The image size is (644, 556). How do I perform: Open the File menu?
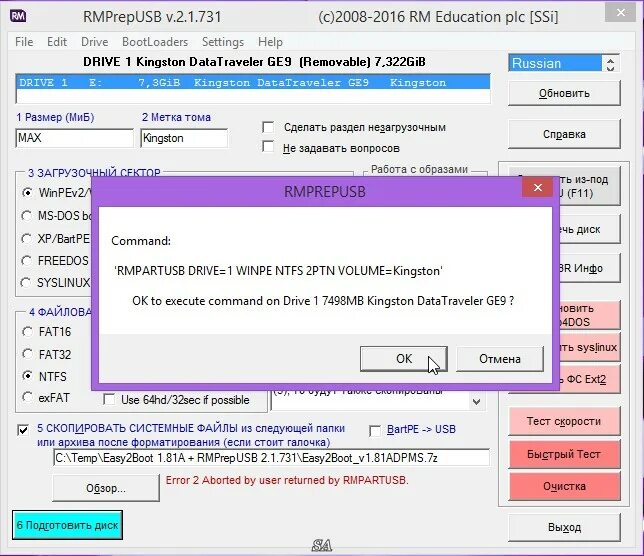[24, 42]
